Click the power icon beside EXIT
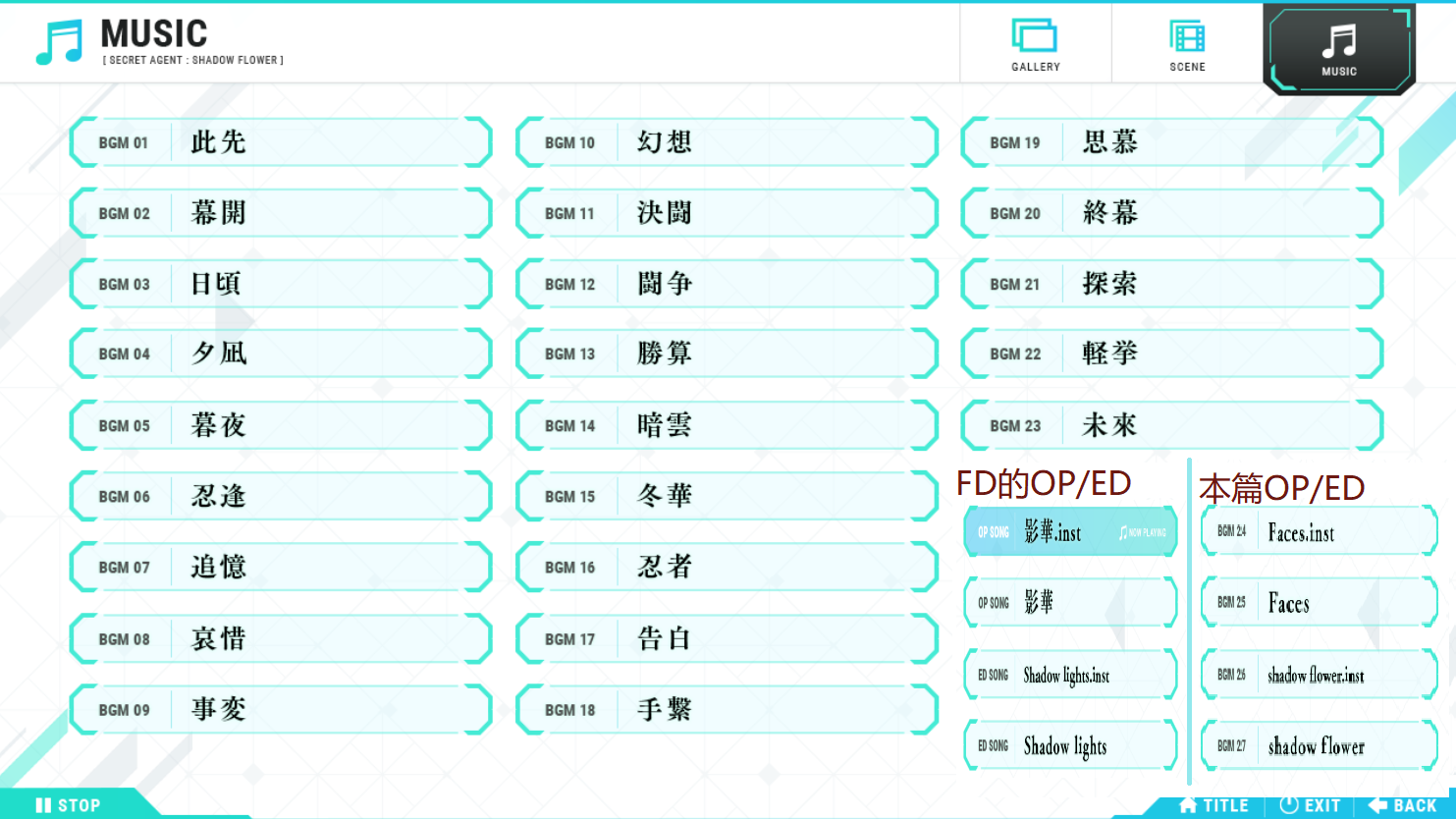The width and height of the screenshot is (1456, 819). coord(1289,805)
